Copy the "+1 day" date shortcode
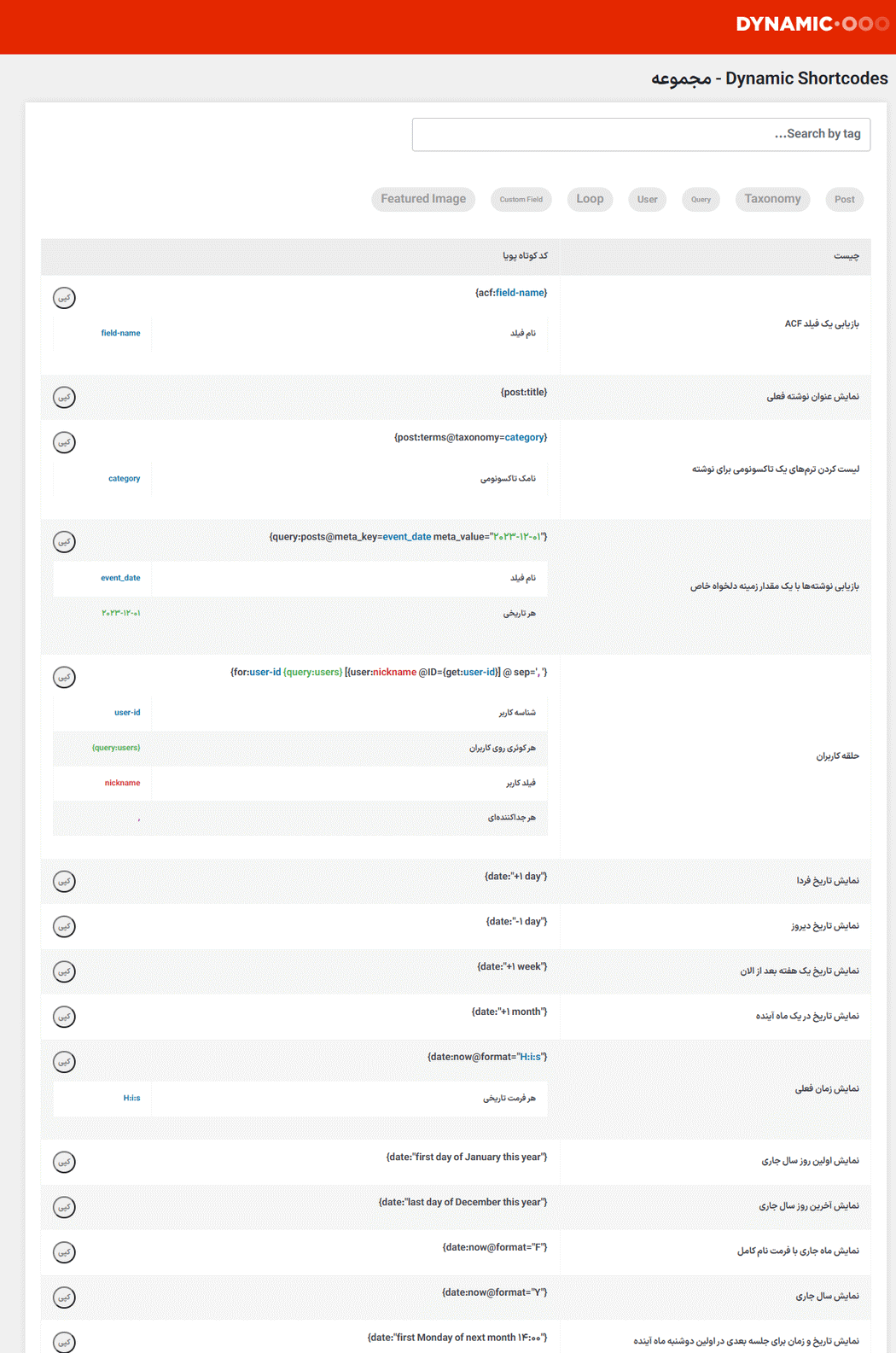 pyautogui.click(x=64, y=881)
